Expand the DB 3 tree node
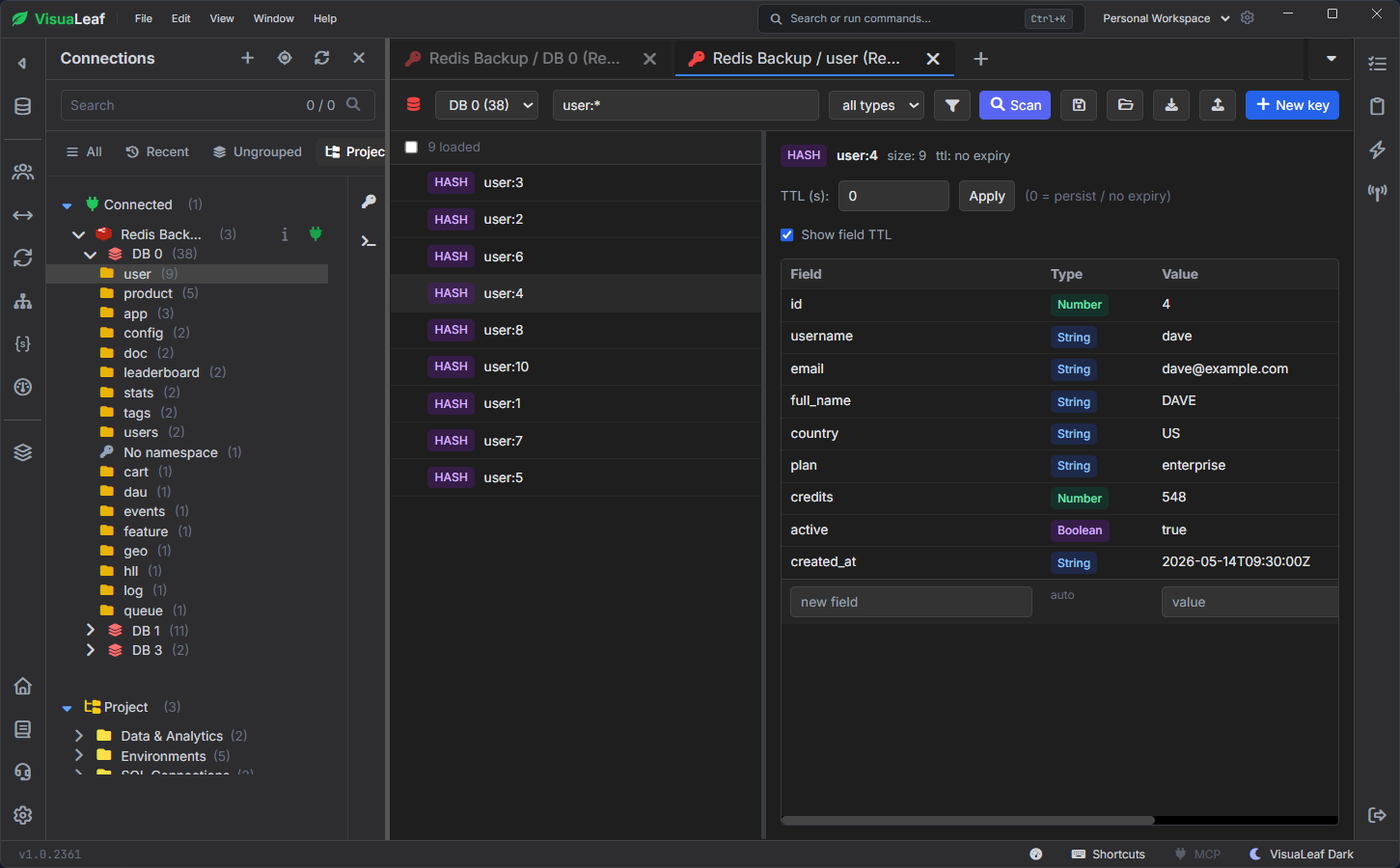The image size is (1400, 868). (91, 650)
